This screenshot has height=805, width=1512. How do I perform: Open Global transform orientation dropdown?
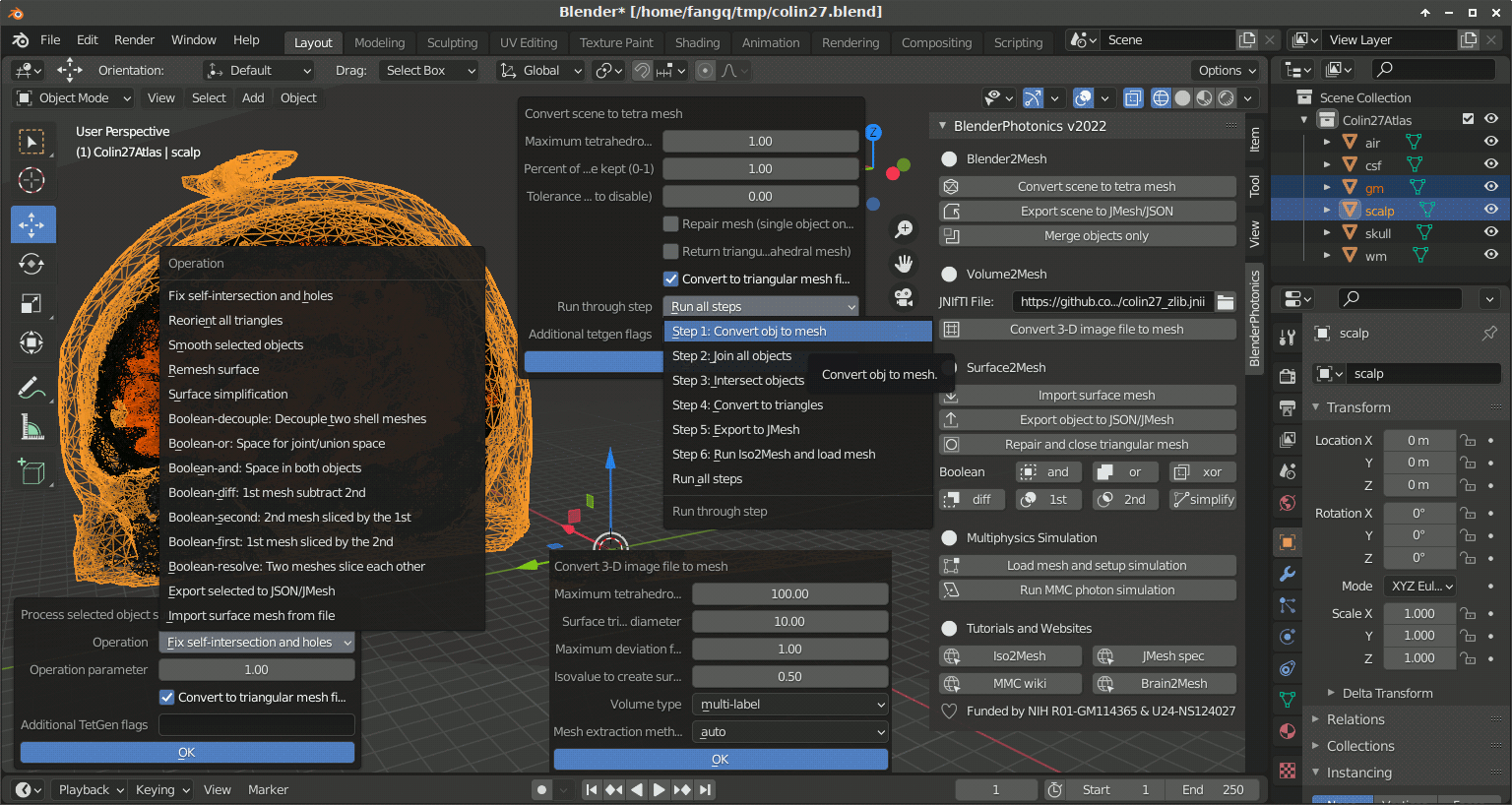pos(540,70)
